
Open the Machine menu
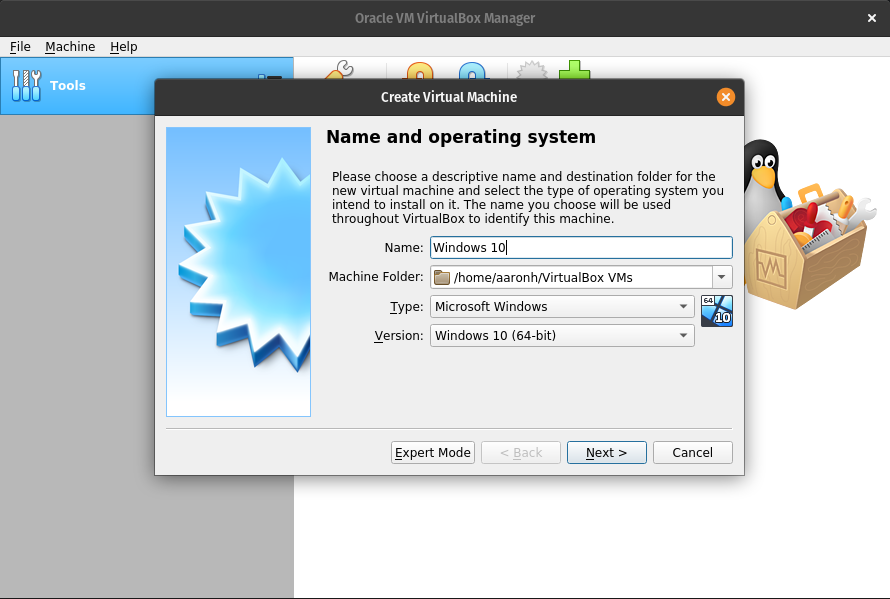[x=70, y=47]
